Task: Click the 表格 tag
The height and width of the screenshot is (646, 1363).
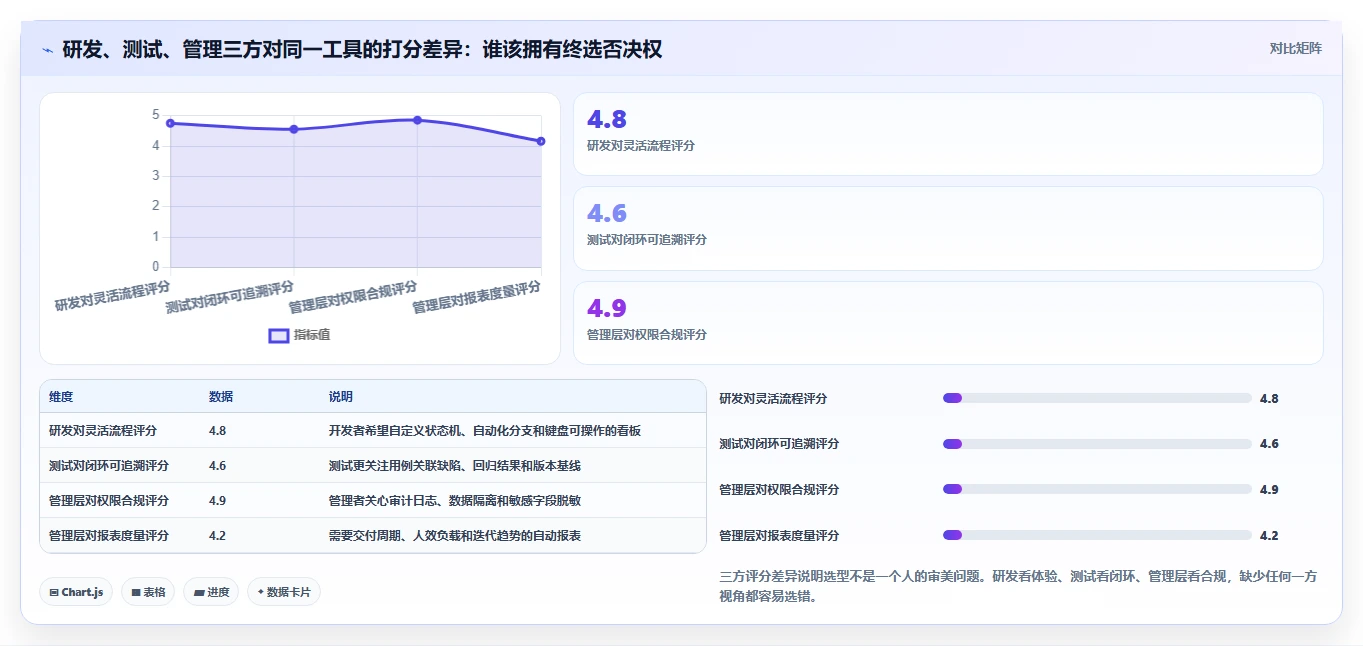Action: pyautogui.click(x=148, y=592)
